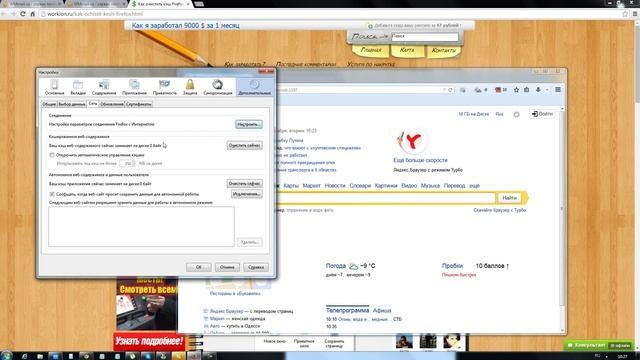Viewport: 640px width, 360px height.
Task: Open the Как я заработал 9000 $ link
Action: tap(186, 25)
